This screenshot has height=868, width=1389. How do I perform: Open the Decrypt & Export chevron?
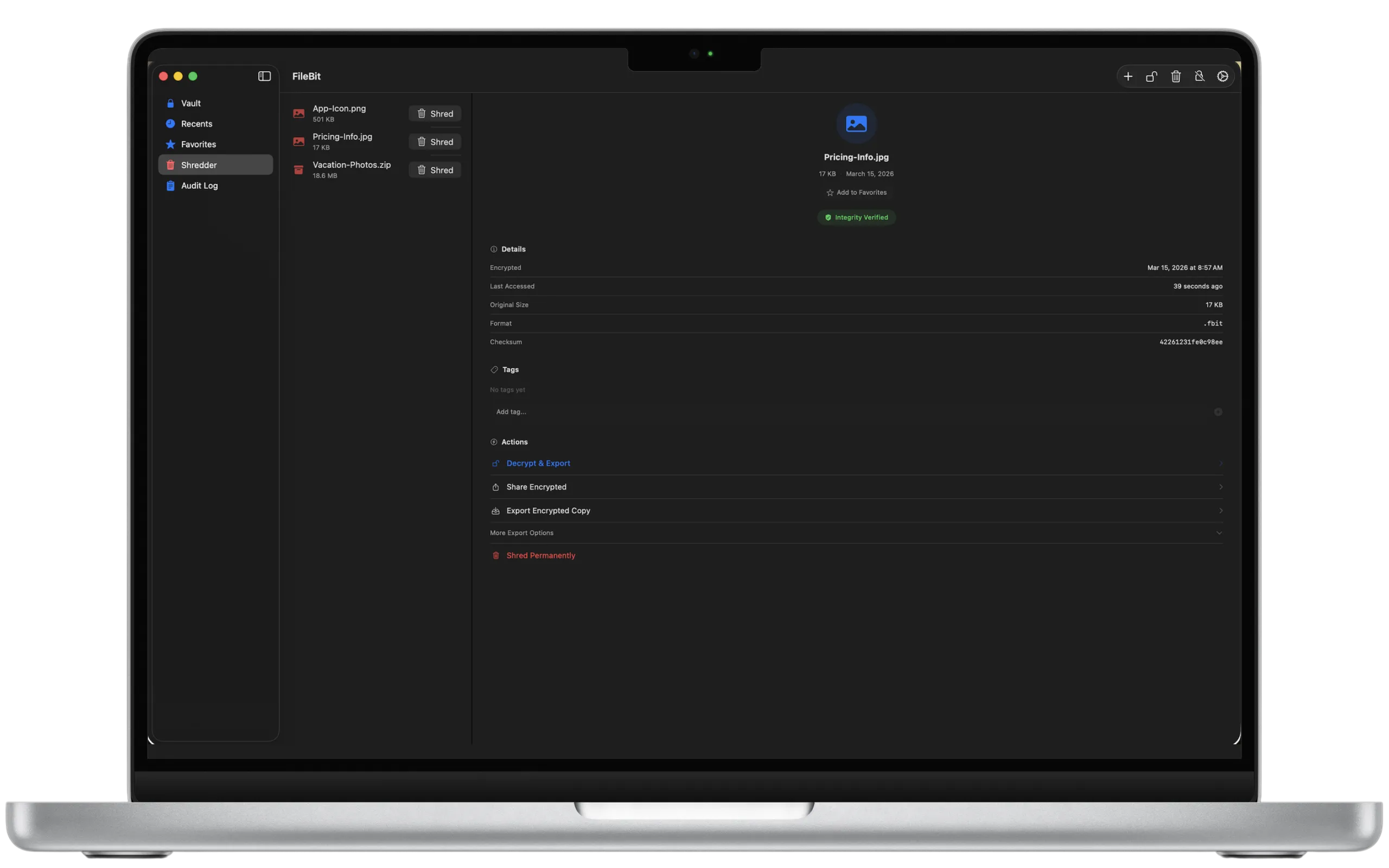click(1220, 463)
